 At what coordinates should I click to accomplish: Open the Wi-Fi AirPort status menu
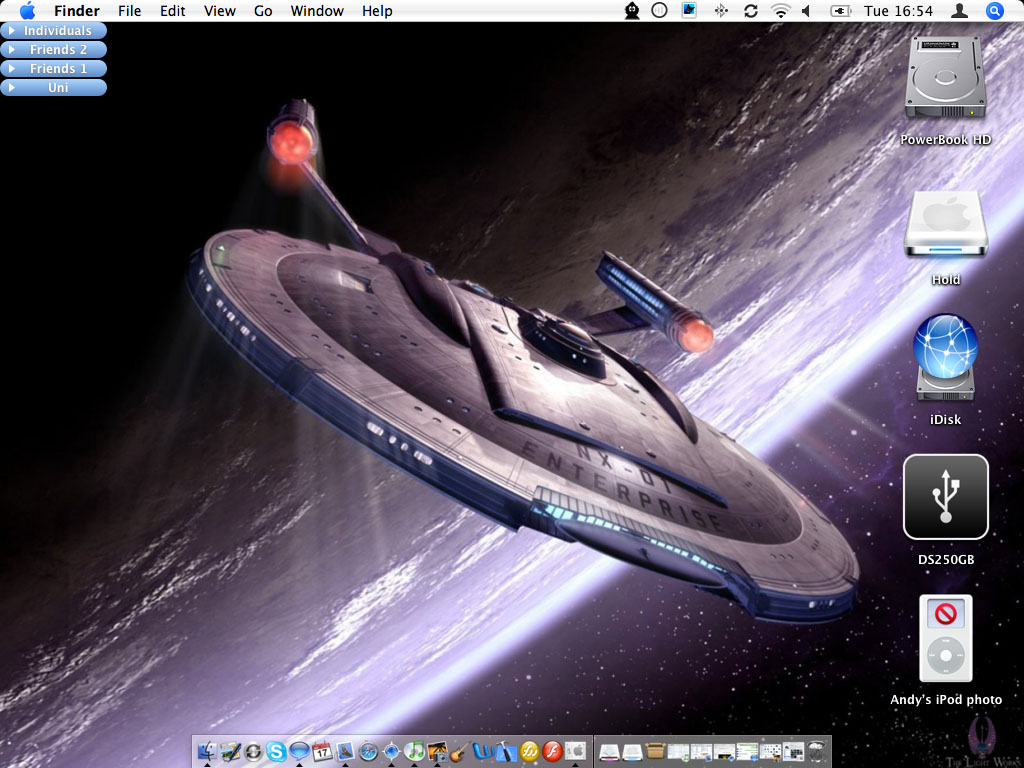point(780,10)
